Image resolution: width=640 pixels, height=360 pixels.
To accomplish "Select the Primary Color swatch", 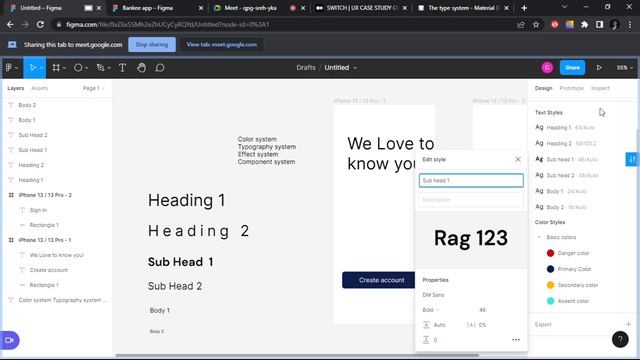I will (x=550, y=269).
